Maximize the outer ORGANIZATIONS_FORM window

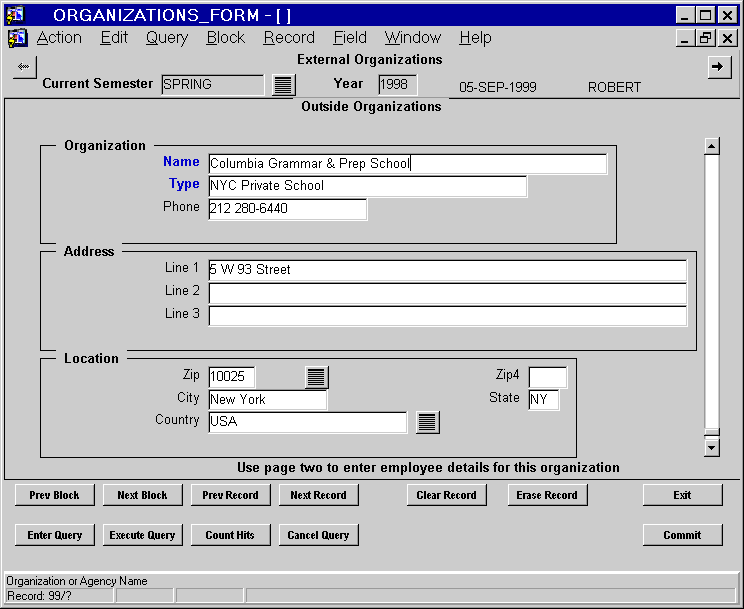[x=706, y=15]
